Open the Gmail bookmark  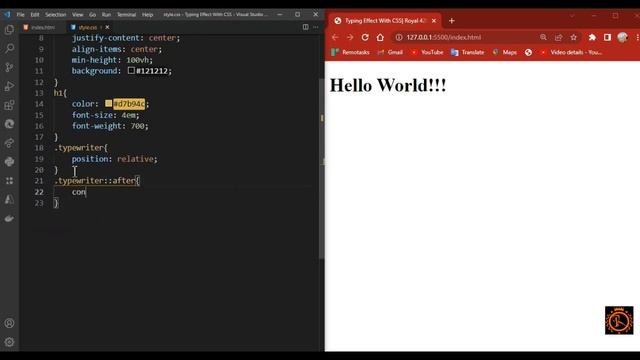pos(391,52)
